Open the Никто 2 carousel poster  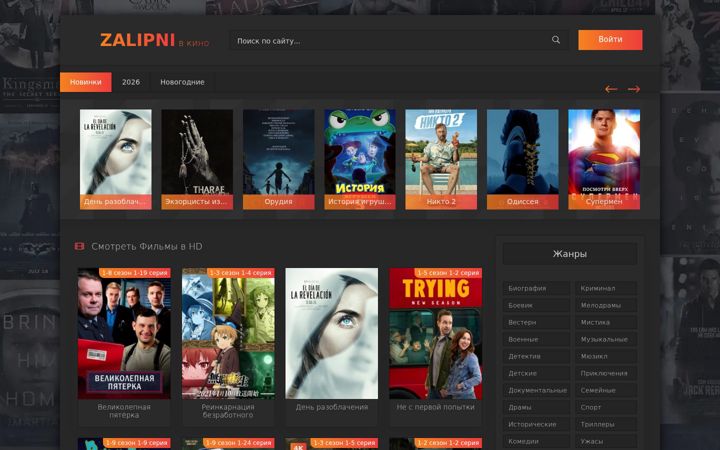tap(441, 159)
